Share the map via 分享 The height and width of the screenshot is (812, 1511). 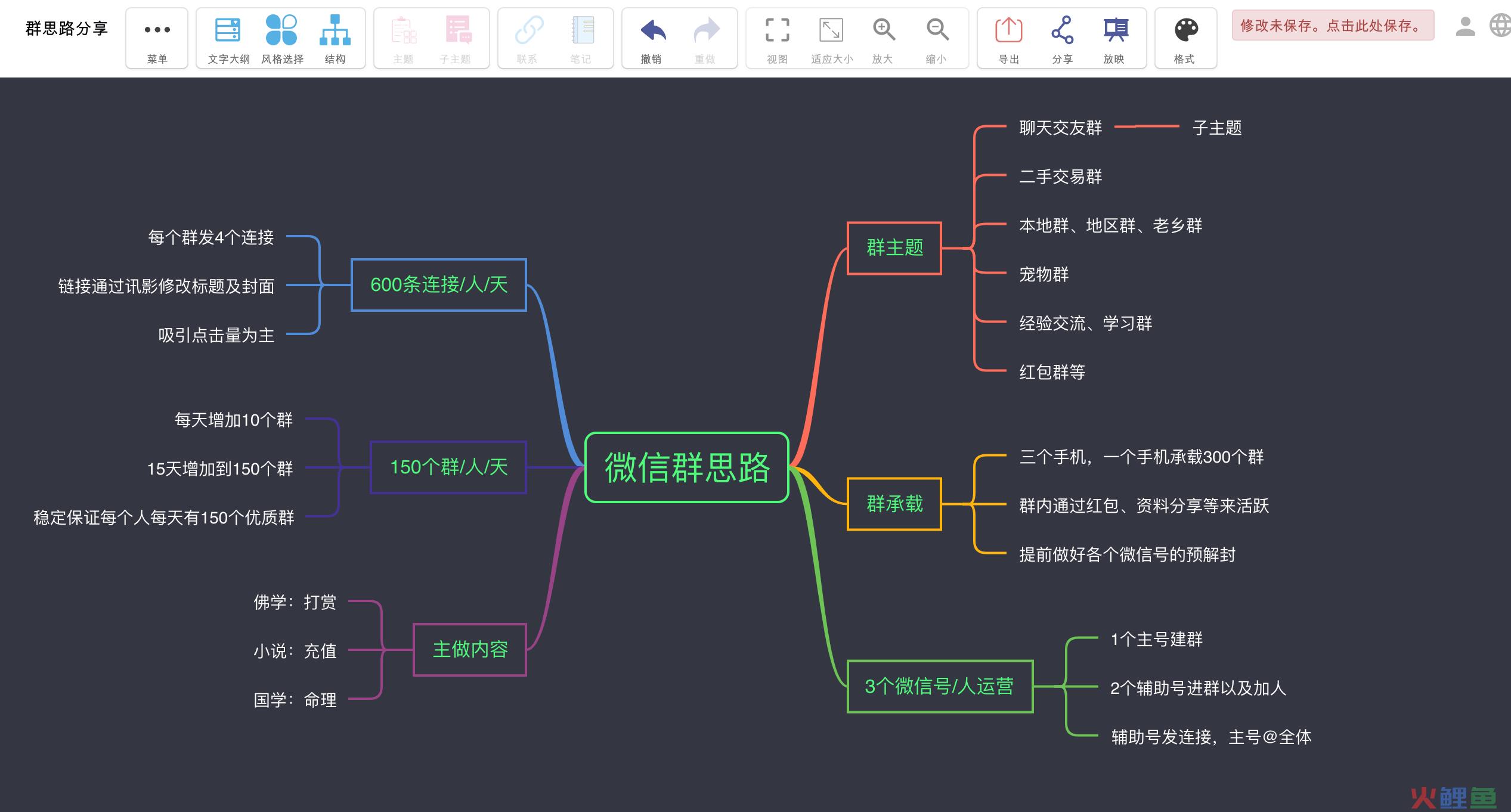coord(1062,38)
